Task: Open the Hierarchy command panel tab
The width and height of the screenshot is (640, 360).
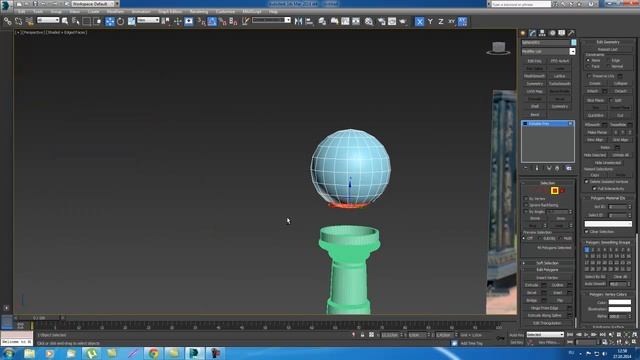Action: (x=542, y=33)
